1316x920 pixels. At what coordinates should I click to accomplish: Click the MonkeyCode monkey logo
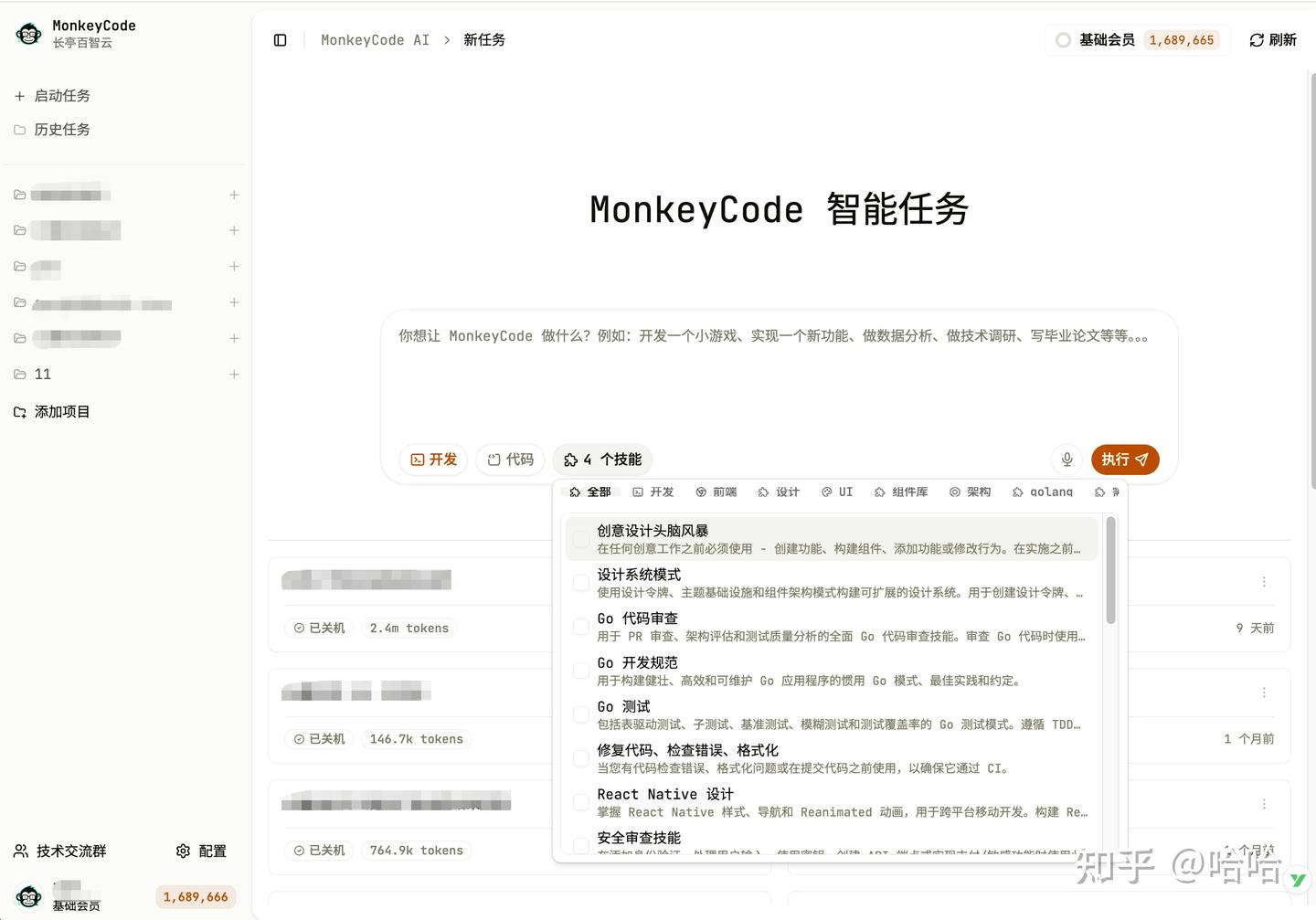pyautogui.click(x=29, y=35)
